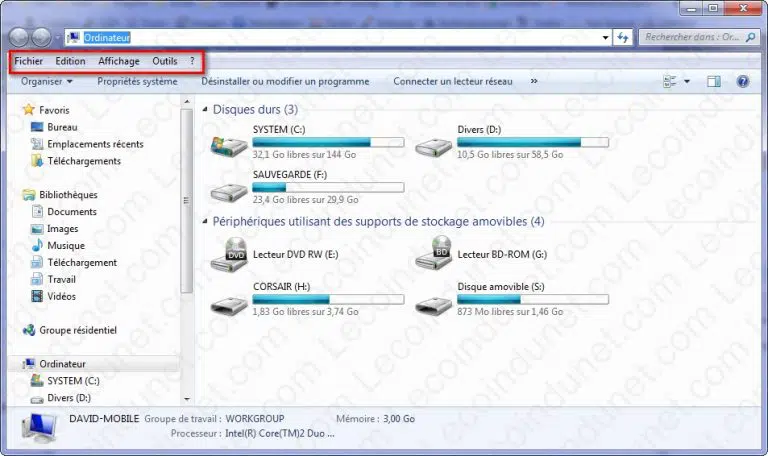Open the Affichage menu
768x456 pixels.
[119, 61]
